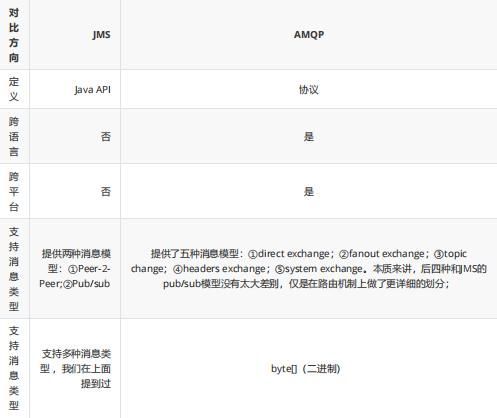Select the AMQP column header
Screen dimensions: 497x418
pos(309,35)
